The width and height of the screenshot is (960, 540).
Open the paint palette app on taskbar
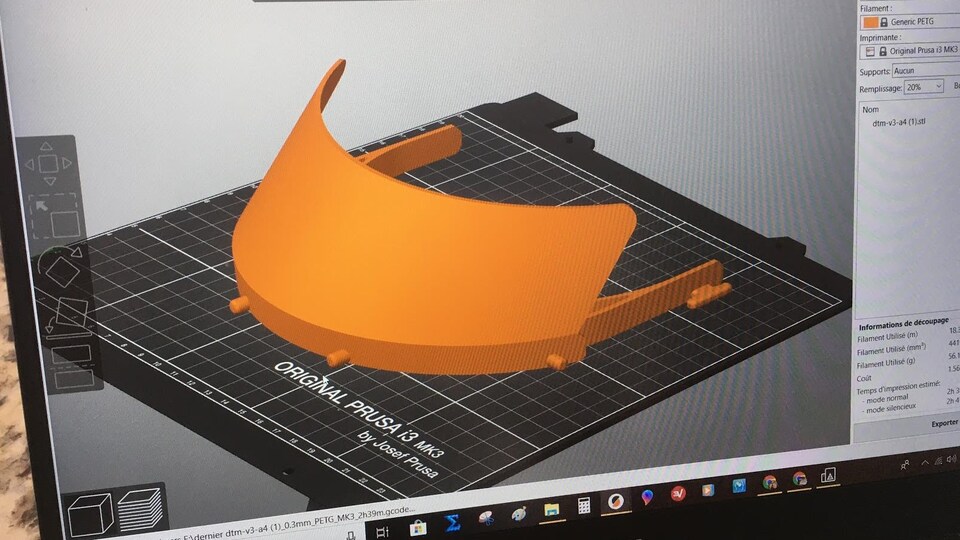519,514
